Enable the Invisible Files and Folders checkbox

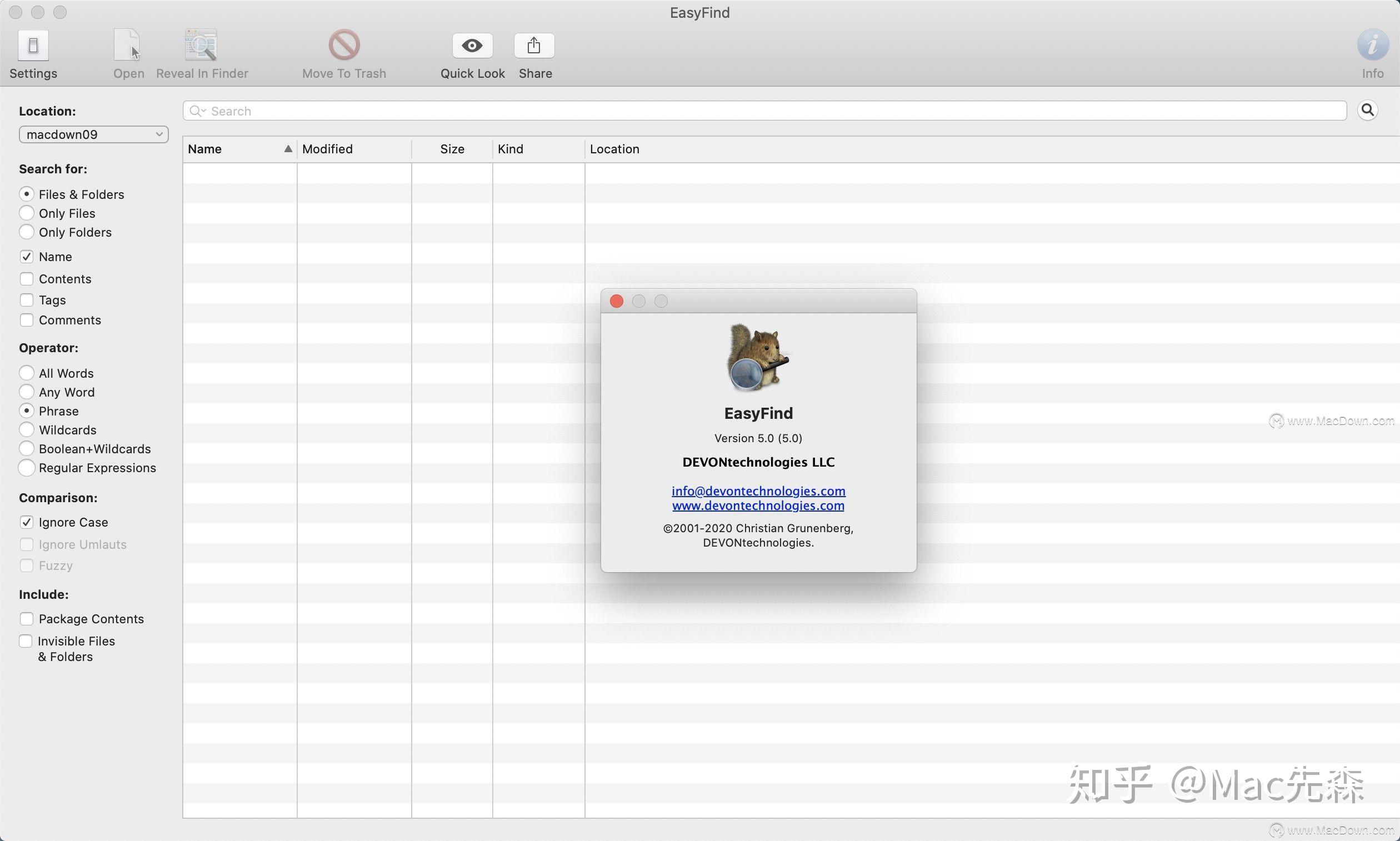[x=25, y=640]
